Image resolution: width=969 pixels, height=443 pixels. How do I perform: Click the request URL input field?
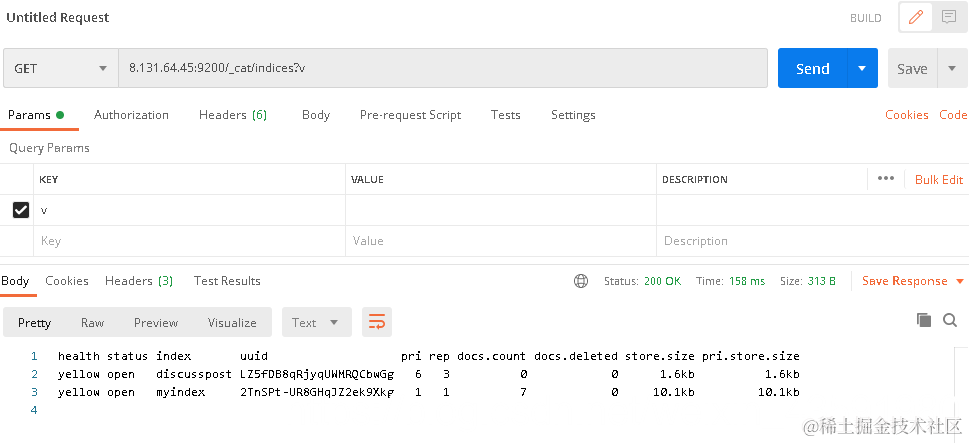442,68
